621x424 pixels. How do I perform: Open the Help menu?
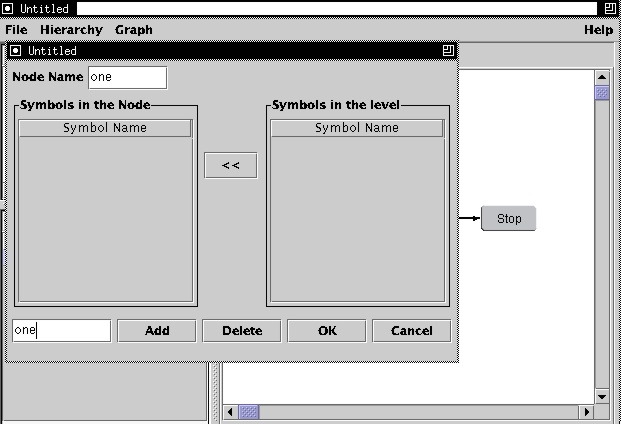(598, 30)
